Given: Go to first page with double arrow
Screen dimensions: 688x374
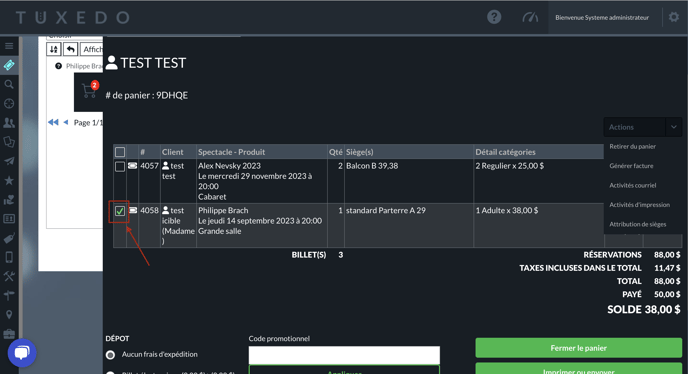Looking at the screenshot, I should (53, 122).
